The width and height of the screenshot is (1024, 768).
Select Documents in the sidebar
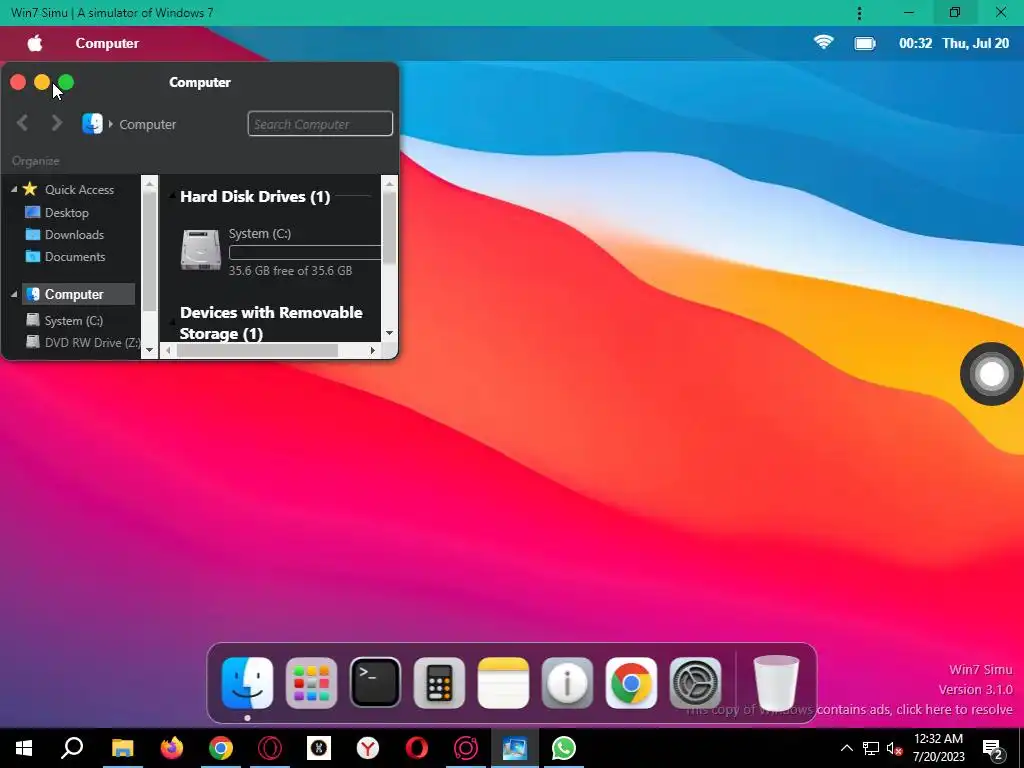tap(75, 257)
